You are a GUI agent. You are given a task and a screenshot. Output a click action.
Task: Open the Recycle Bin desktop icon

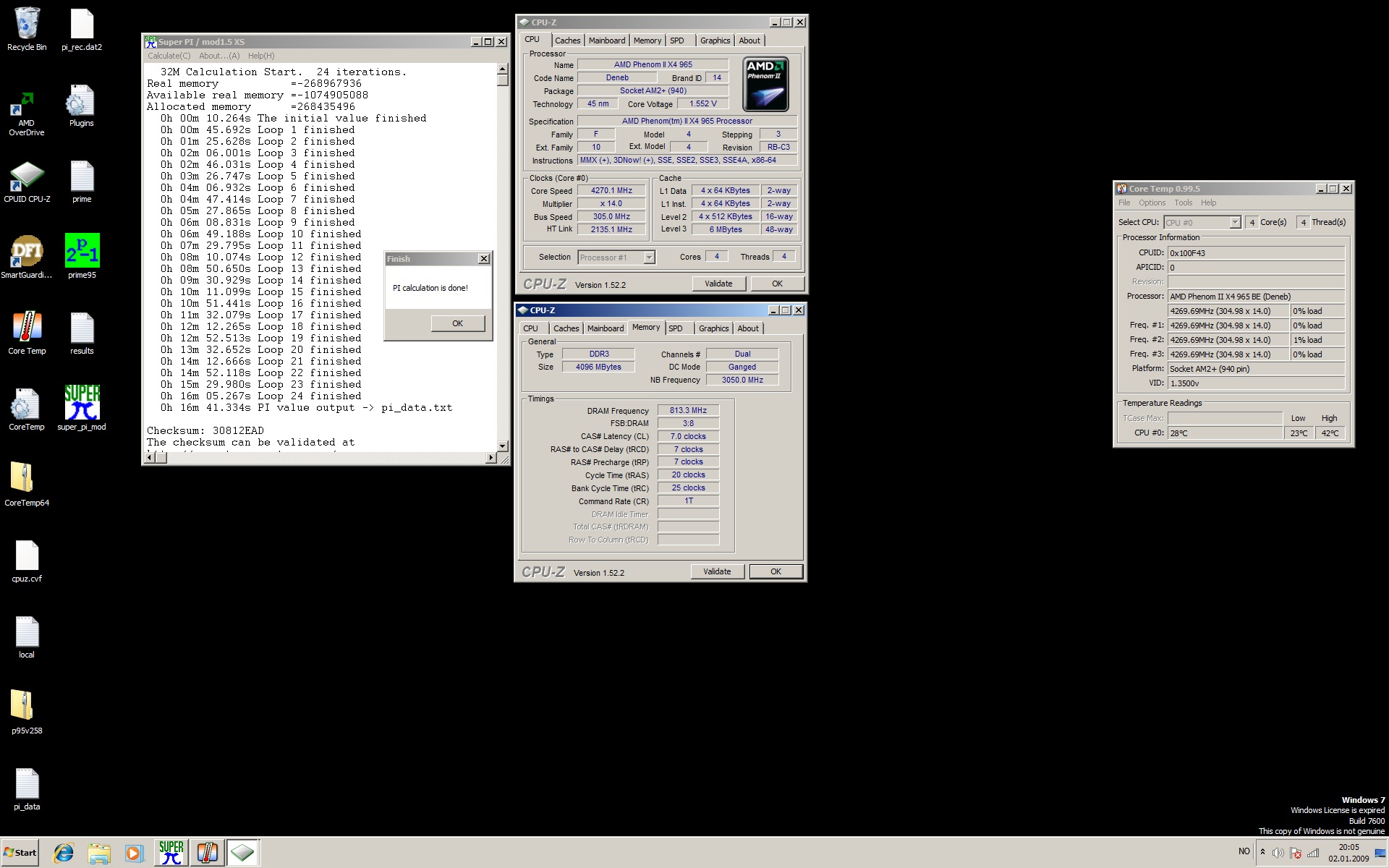(x=27, y=29)
